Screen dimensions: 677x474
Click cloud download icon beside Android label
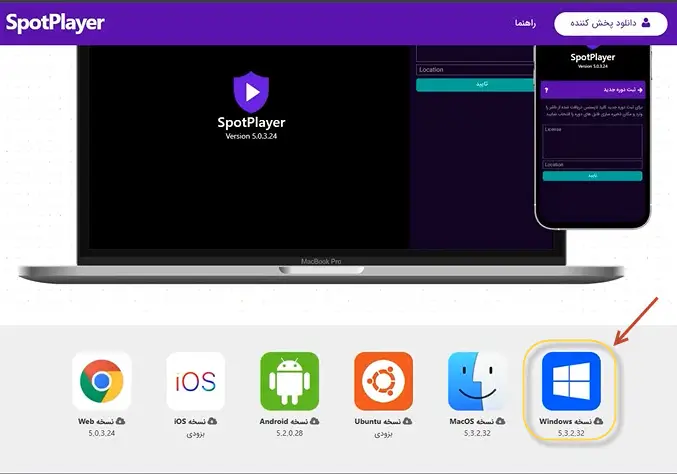pyautogui.click(x=314, y=421)
